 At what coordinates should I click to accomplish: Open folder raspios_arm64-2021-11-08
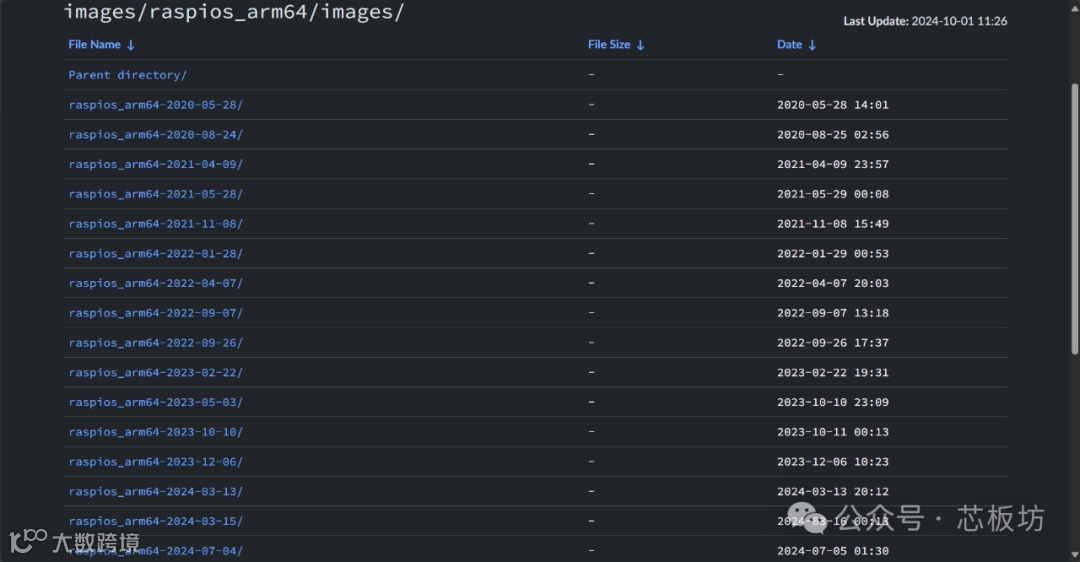click(x=156, y=224)
